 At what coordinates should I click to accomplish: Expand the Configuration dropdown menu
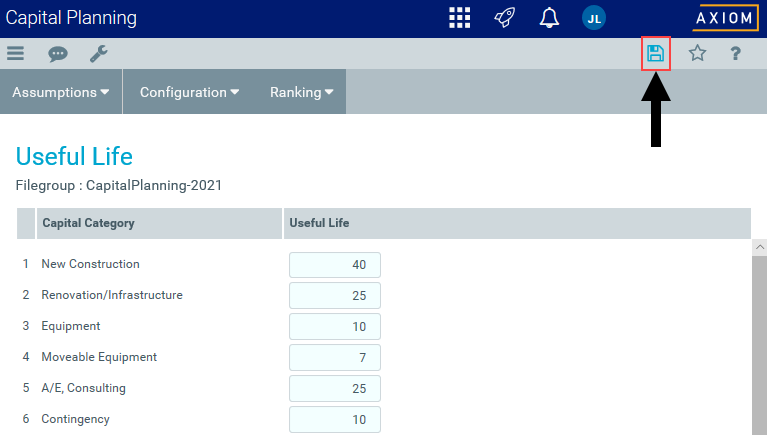pyautogui.click(x=189, y=92)
